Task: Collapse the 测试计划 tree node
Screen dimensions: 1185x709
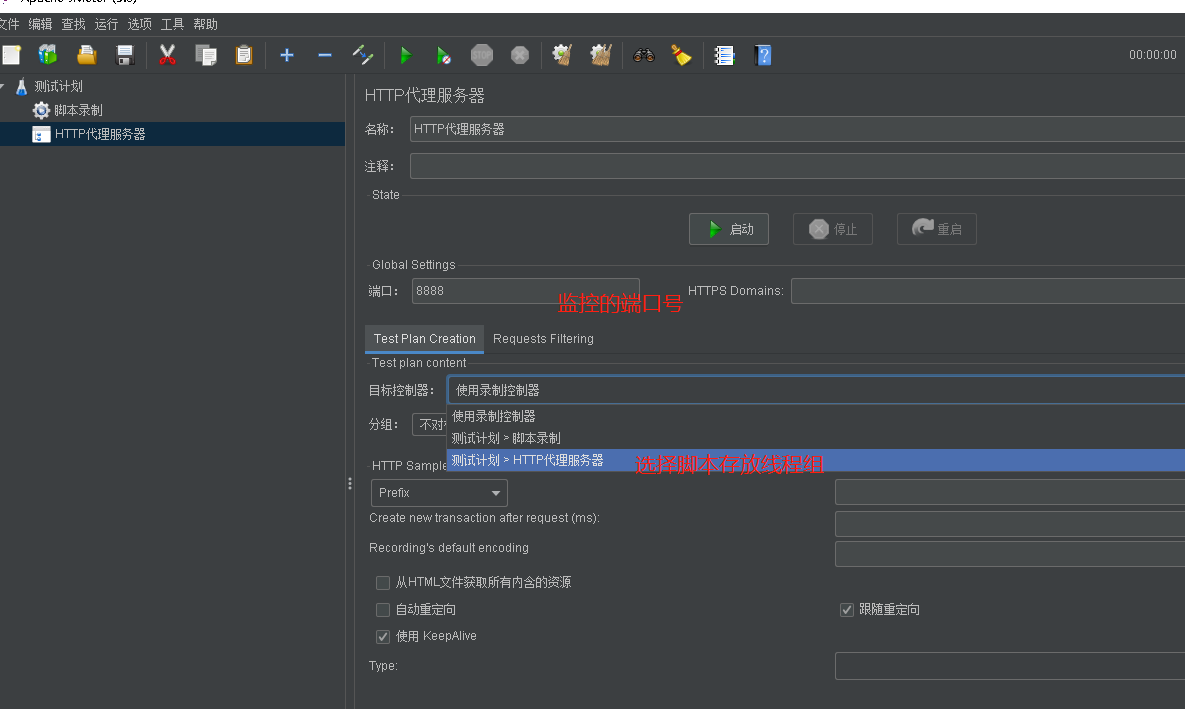Action: click(2, 87)
